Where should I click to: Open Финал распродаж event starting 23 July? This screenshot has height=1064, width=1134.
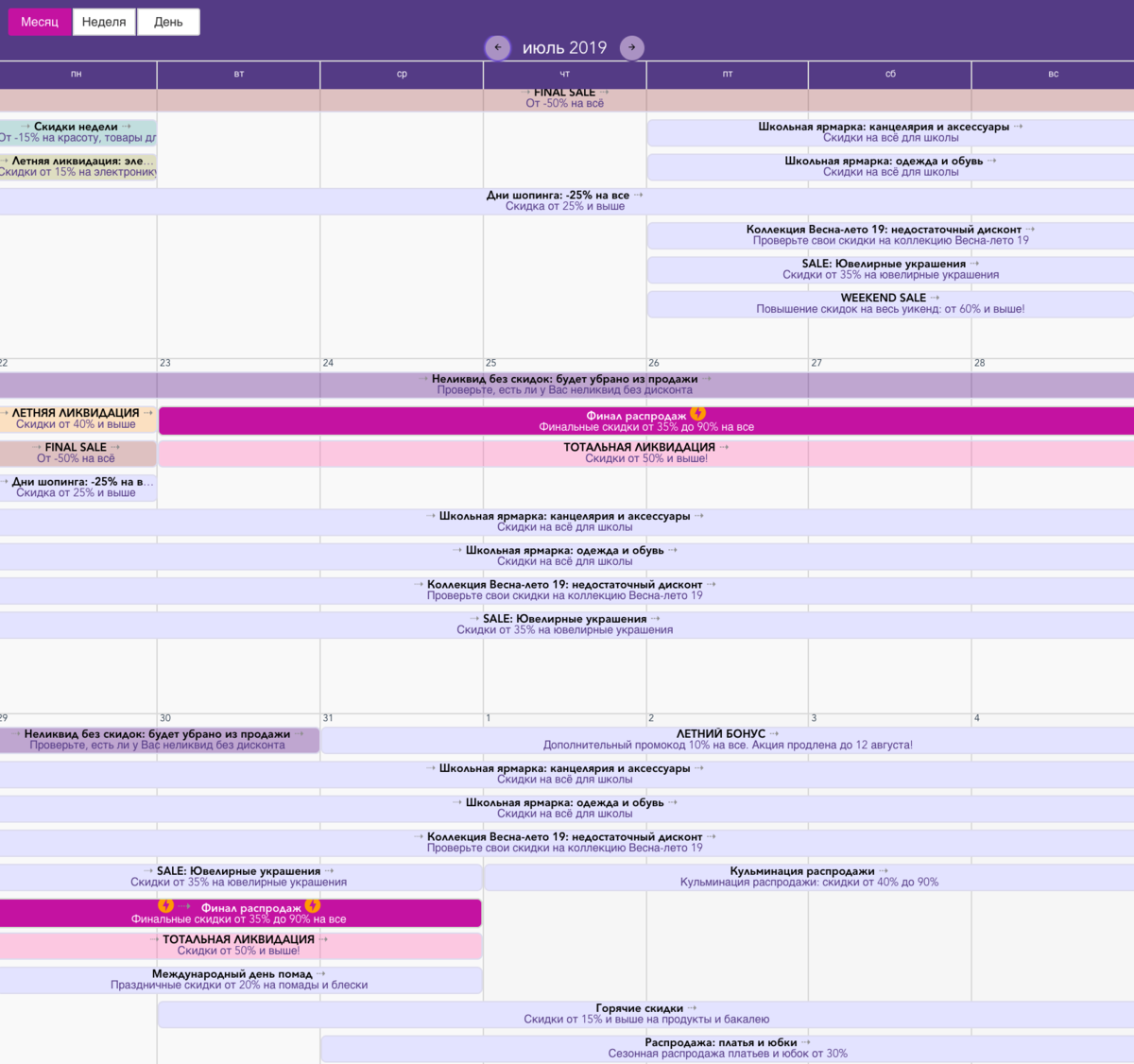pyautogui.click(x=646, y=421)
